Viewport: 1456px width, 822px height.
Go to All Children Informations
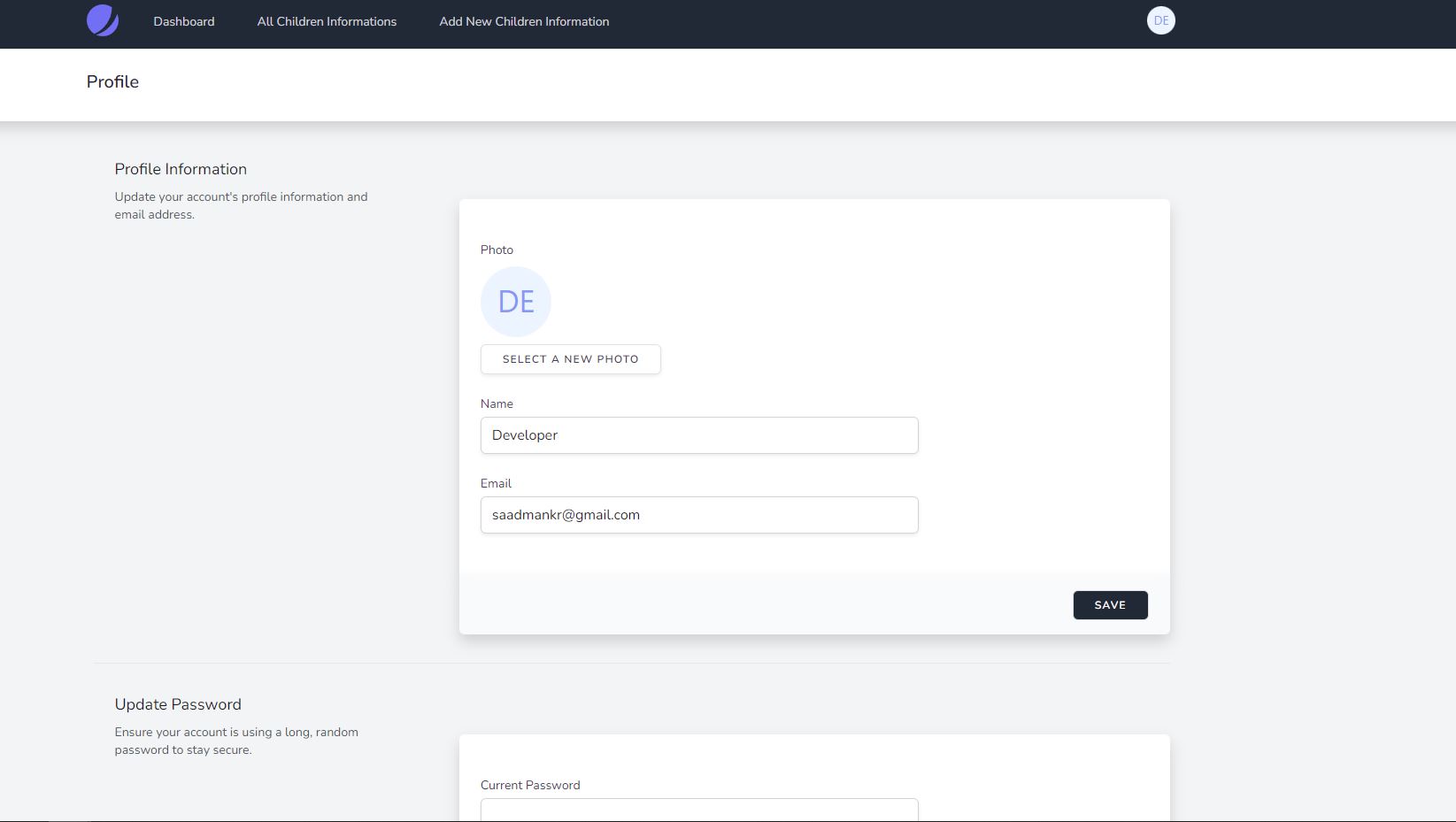(327, 21)
